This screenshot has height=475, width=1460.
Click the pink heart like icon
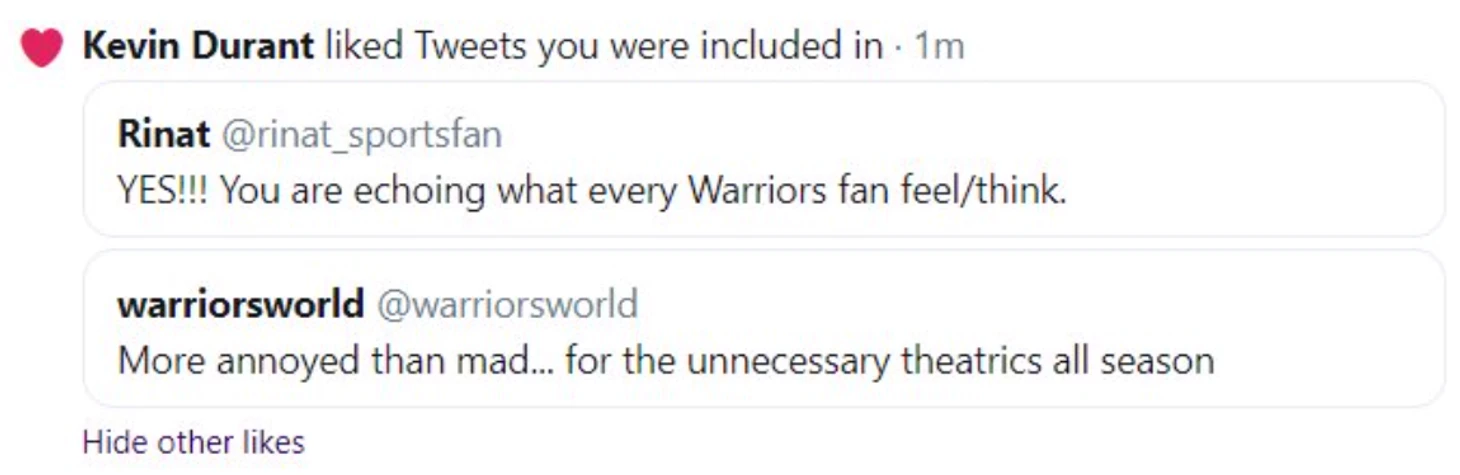pyautogui.click(x=42, y=47)
